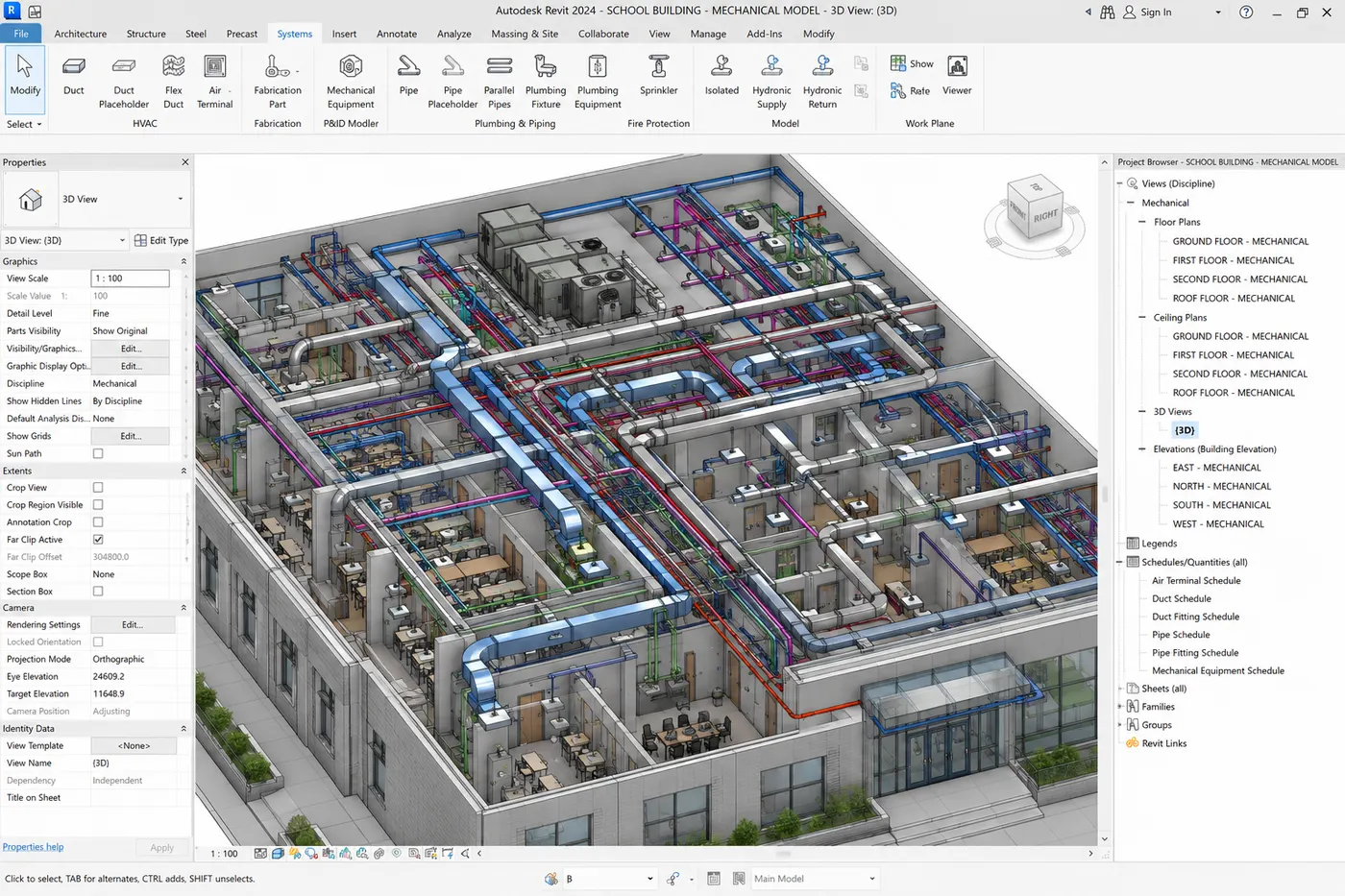The height and width of the screenshot is (896, 1345).
Task: Open the File menu
Action: [21, 34]
